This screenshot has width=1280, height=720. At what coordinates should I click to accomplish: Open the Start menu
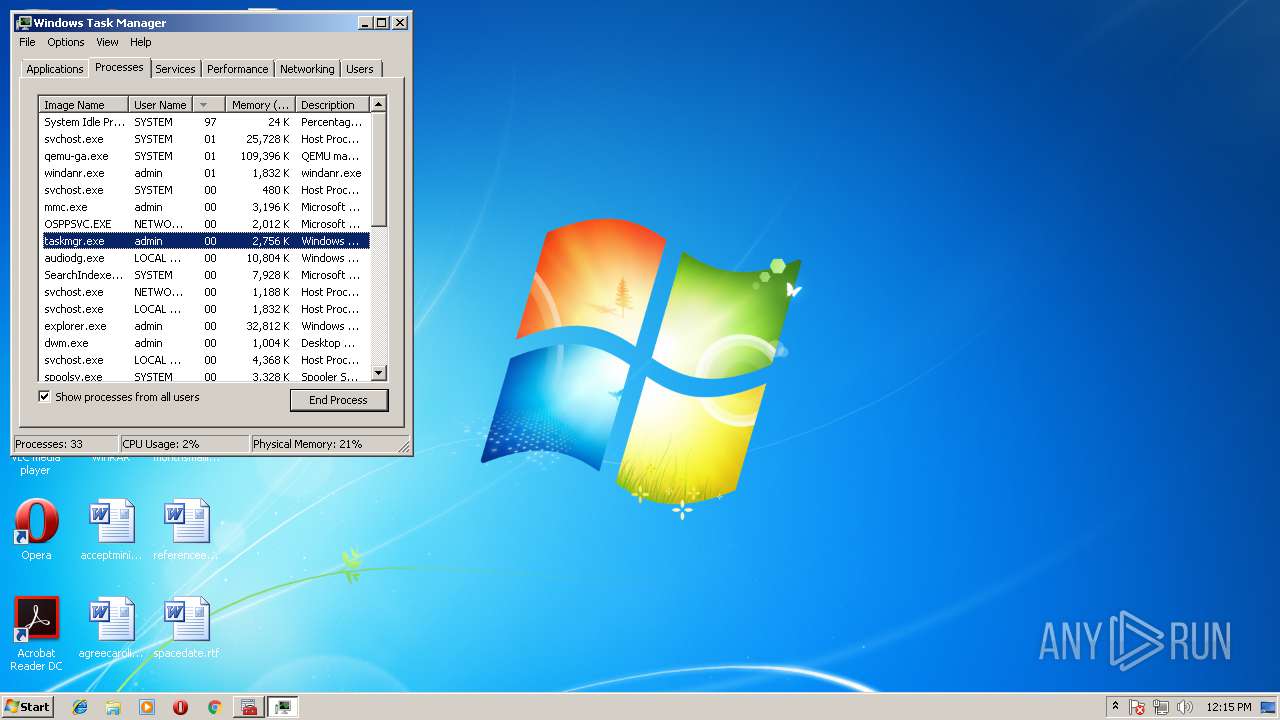point(27,707)
